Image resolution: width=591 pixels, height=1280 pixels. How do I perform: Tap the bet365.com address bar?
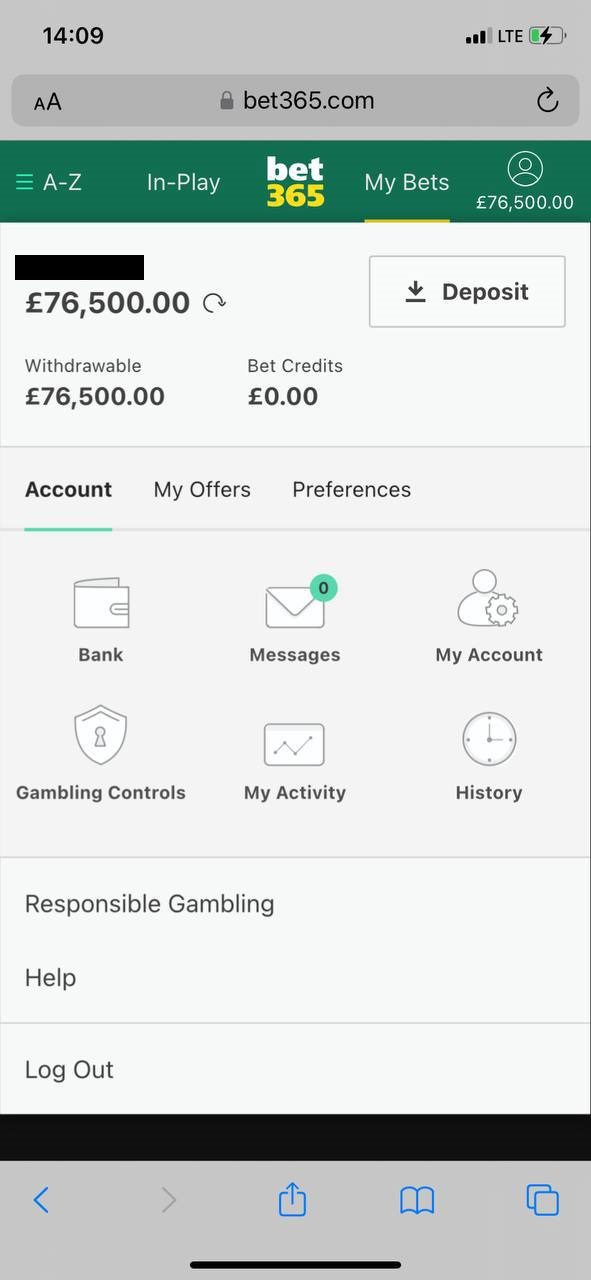(295, 100)
